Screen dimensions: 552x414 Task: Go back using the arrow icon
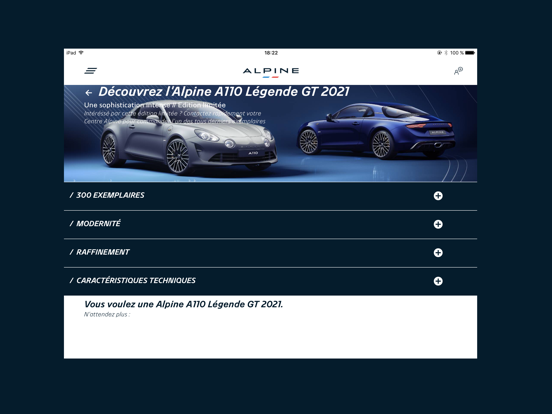click(89, 93)
